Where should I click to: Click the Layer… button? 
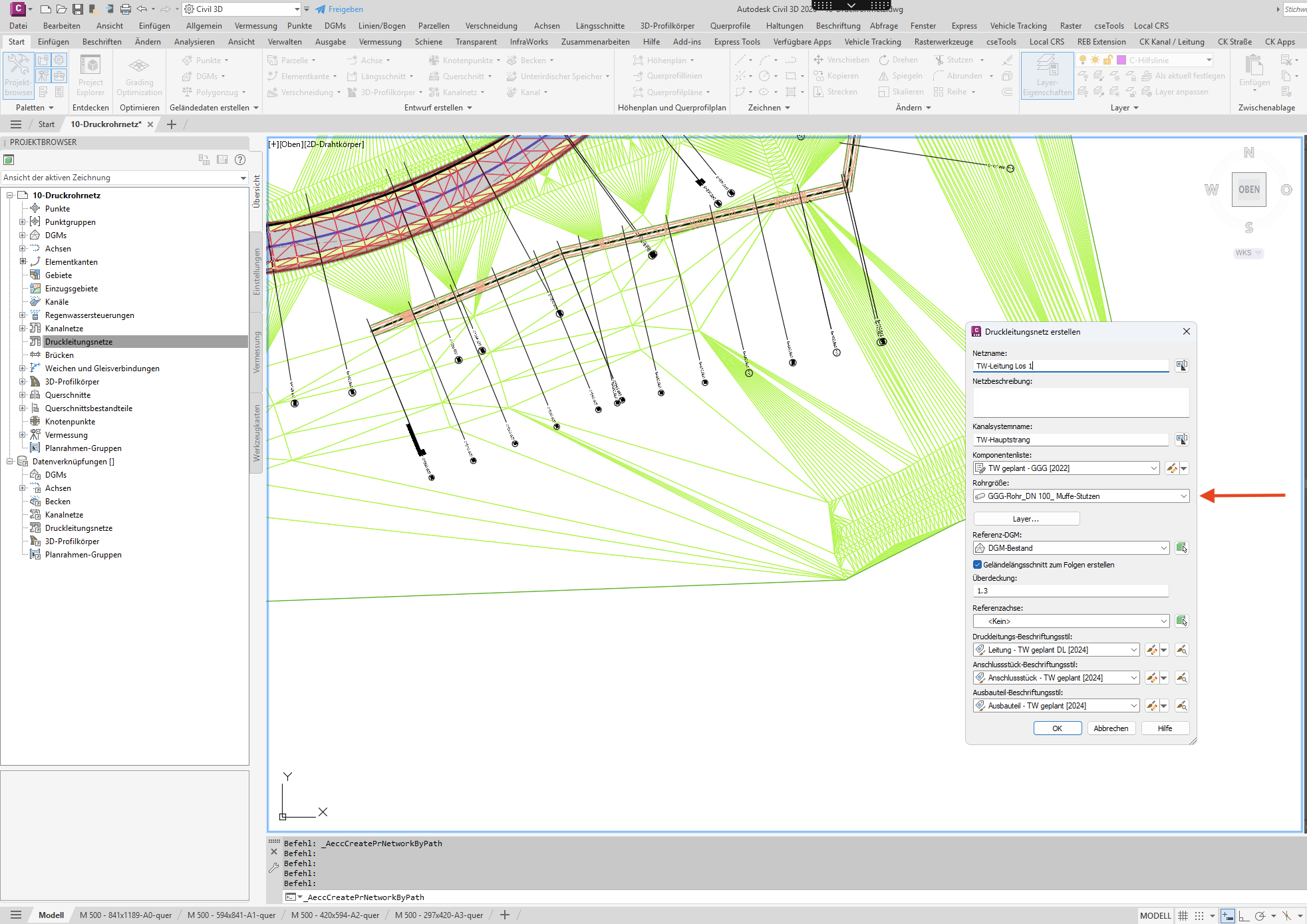pos(1026,519)
